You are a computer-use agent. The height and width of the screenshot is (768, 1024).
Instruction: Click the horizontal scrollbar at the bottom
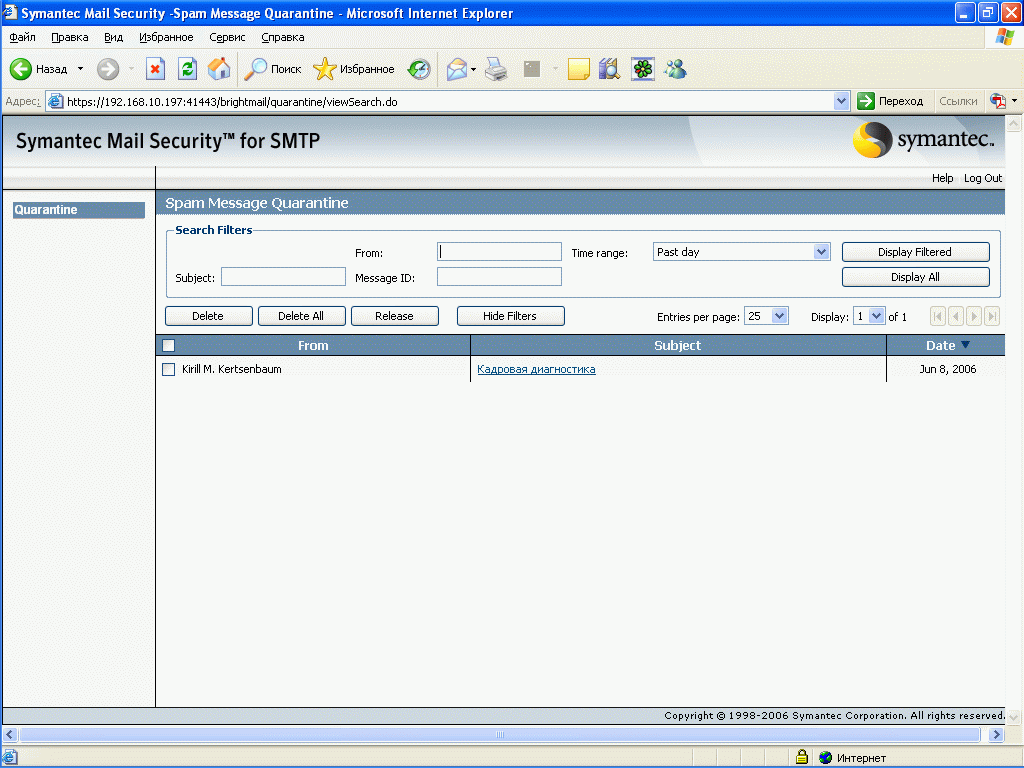[500, 734]
